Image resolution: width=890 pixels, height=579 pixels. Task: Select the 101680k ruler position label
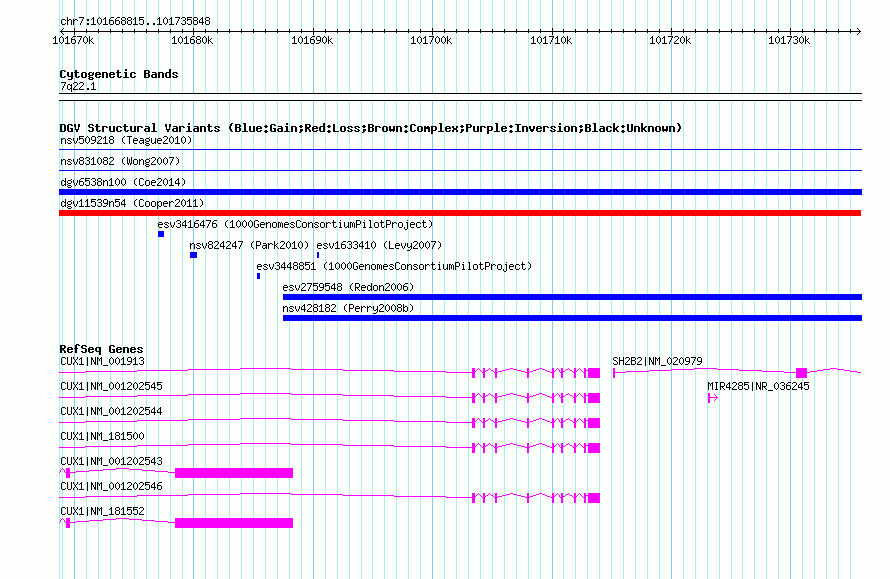point(192,40)
